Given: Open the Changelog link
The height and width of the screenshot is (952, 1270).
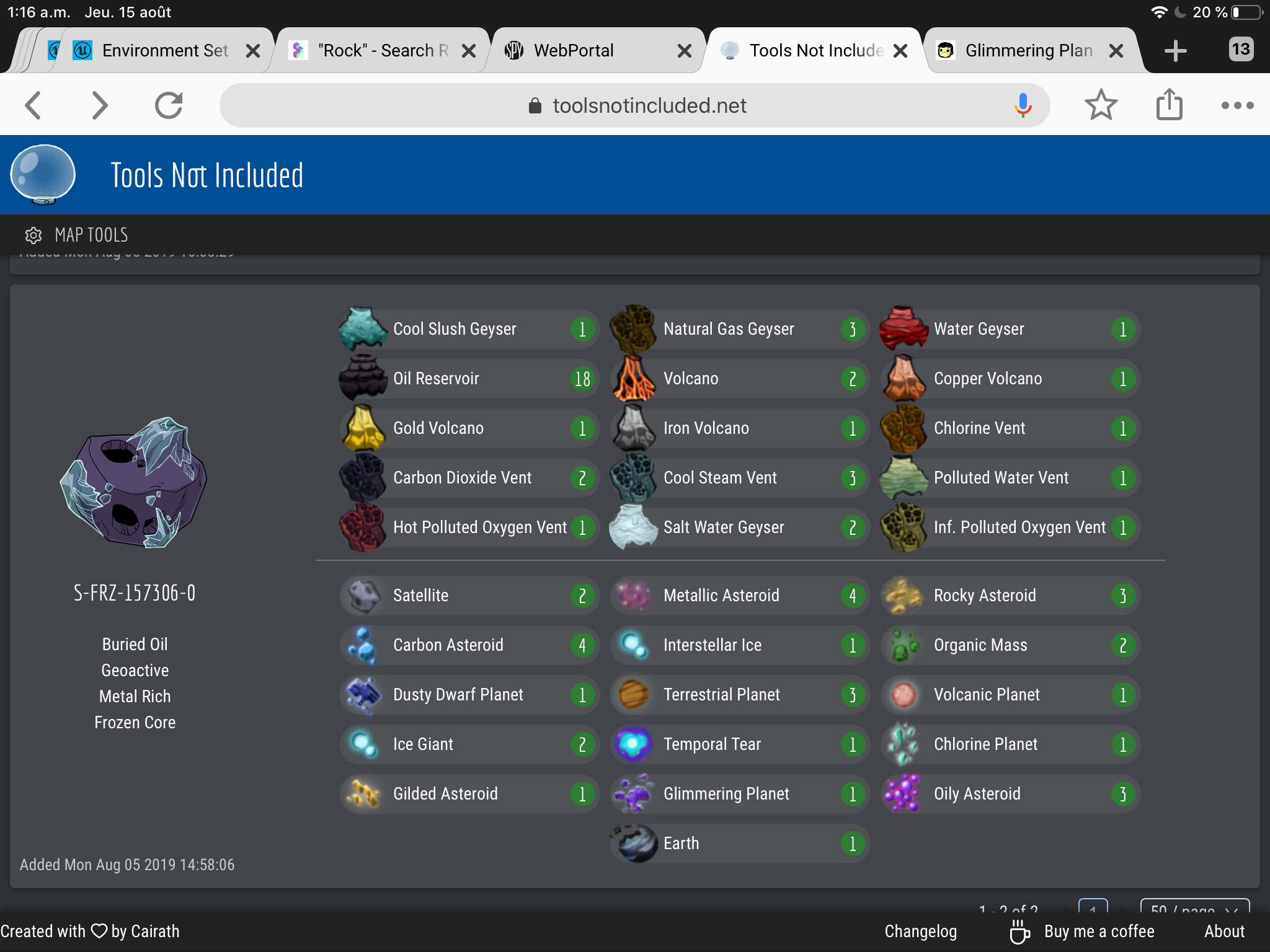Looking at the screenshot, I should pyautogui.click(x=920, y=931).
